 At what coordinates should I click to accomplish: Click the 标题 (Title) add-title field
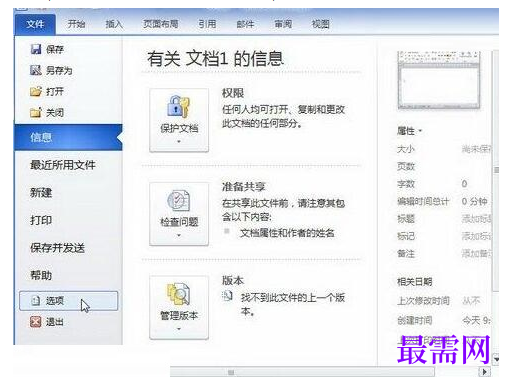476,219
